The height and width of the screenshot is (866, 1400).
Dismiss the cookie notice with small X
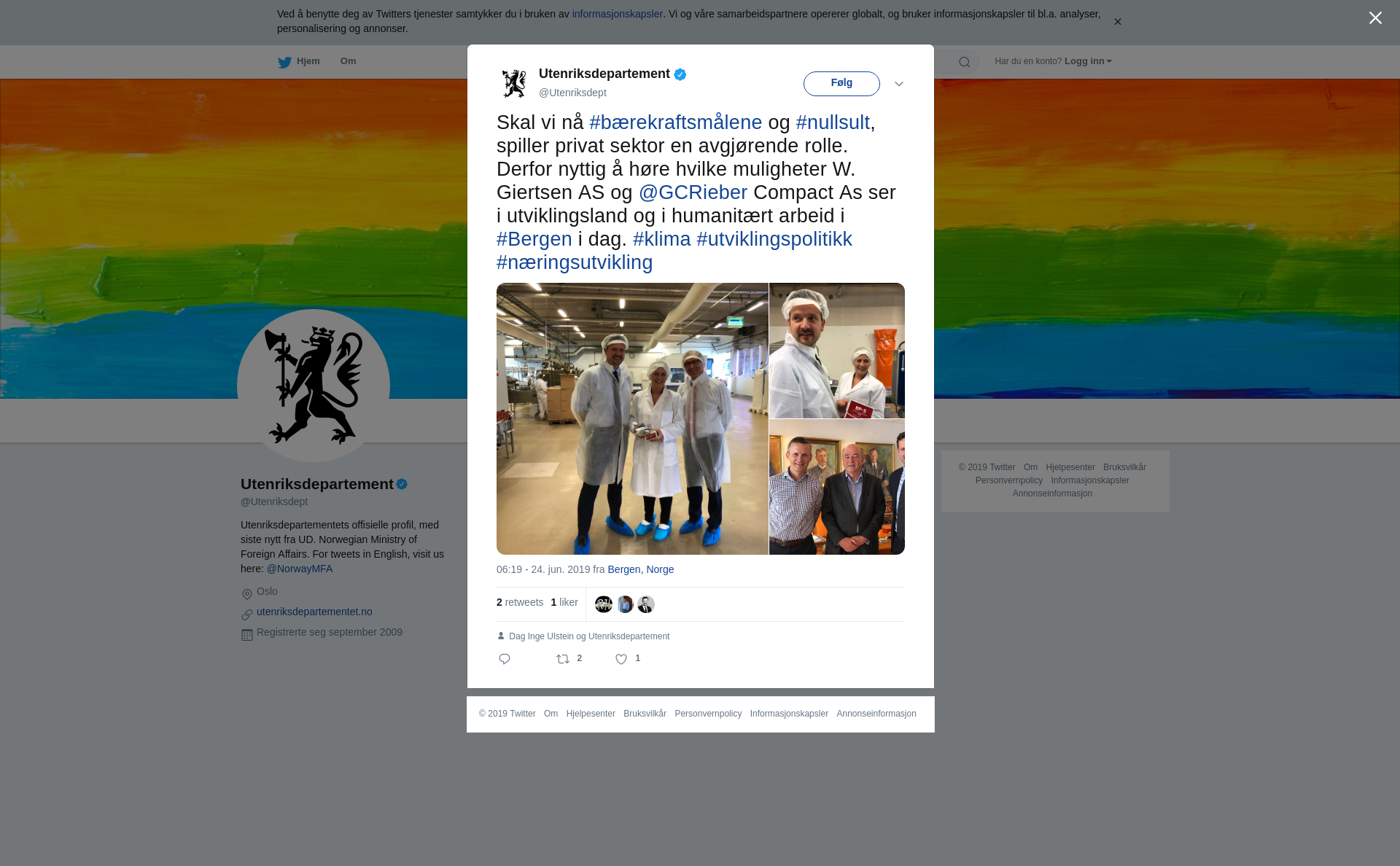[1117, 22]
